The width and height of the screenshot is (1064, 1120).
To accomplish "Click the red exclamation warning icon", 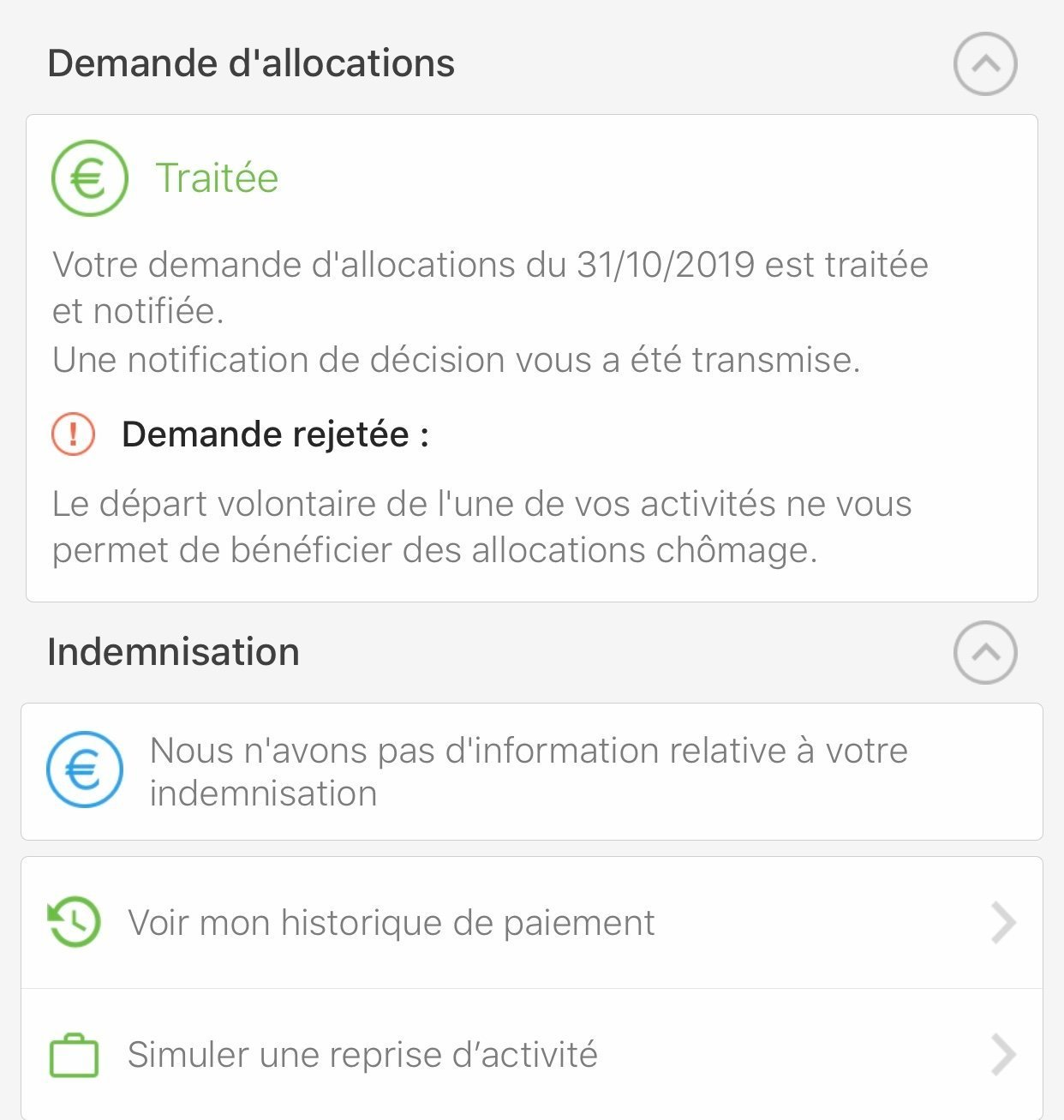I will point(74,434).
